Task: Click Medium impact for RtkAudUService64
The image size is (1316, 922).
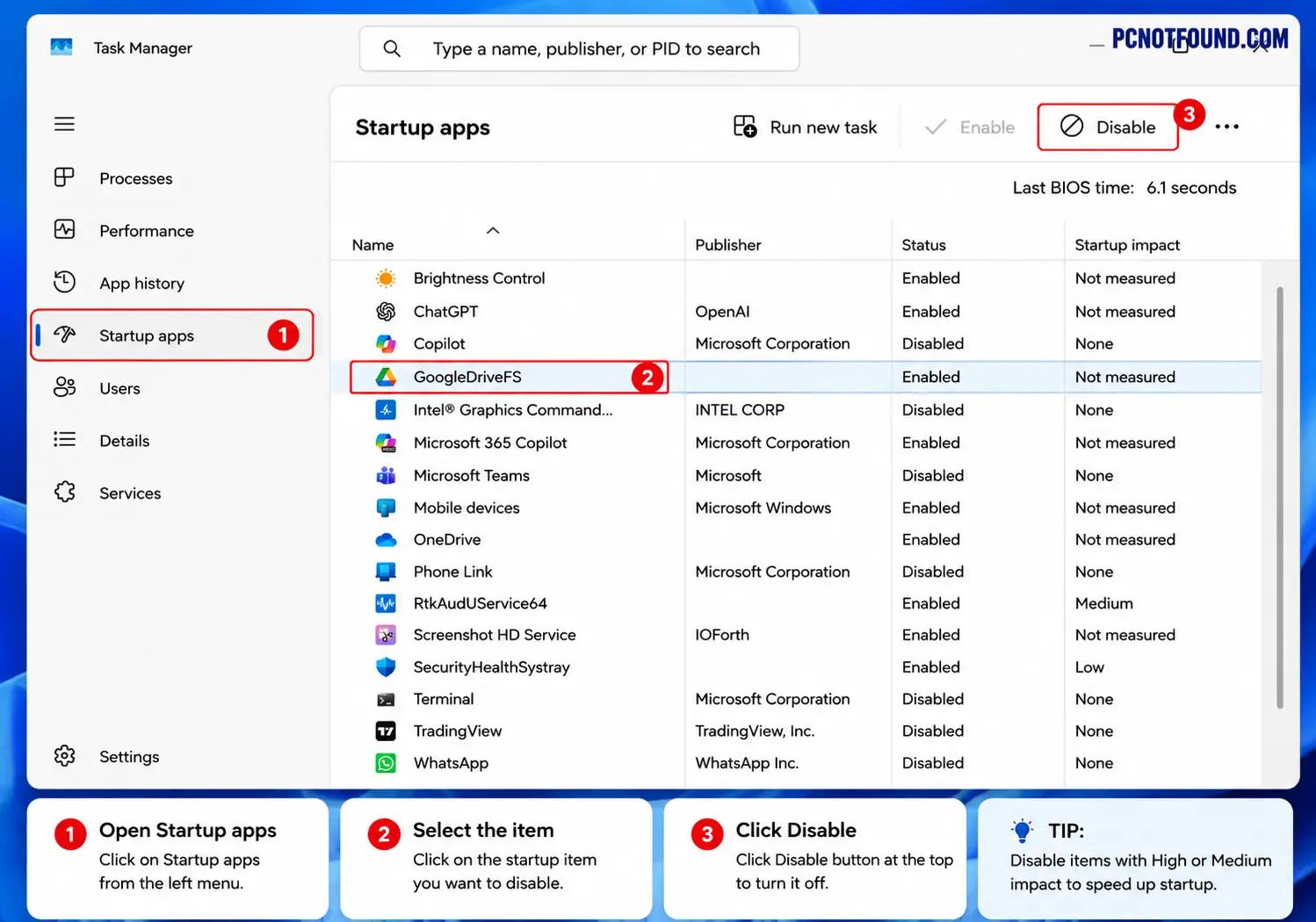Action: pos(1103,603)
